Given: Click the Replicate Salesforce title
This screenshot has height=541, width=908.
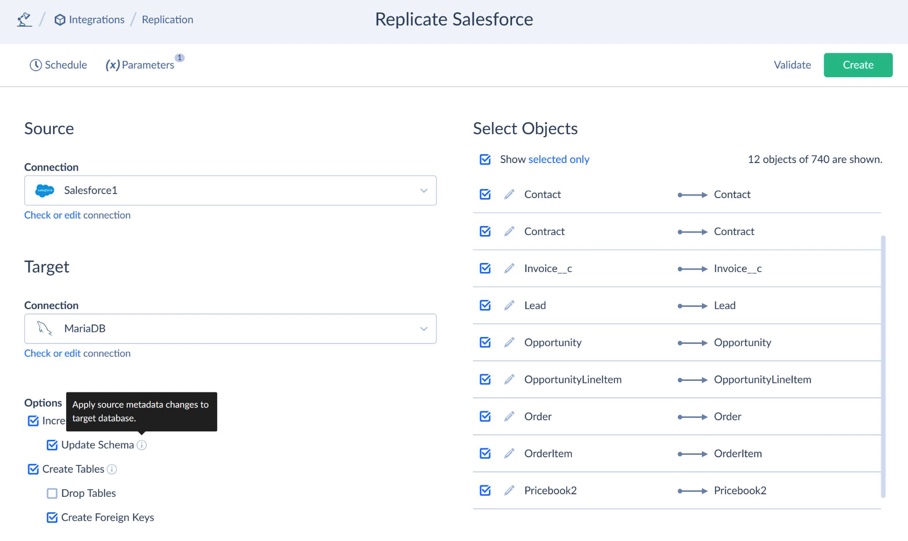Looking at the screenshot, I should (x=454, y=19).
